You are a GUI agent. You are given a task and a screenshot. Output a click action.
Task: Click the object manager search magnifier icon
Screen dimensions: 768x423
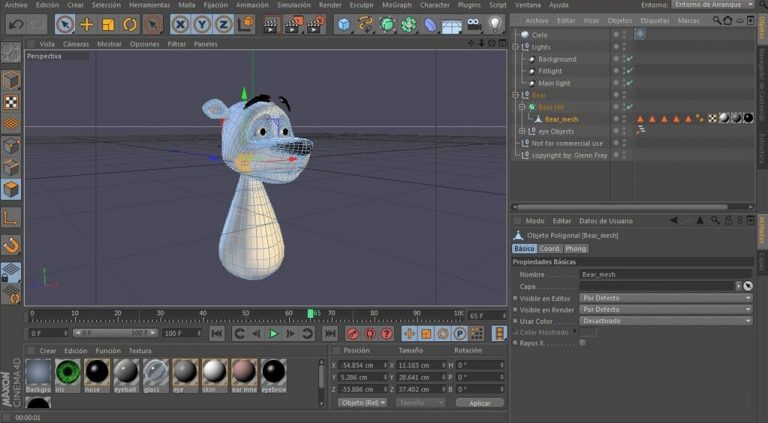click(x=717, y=21)
